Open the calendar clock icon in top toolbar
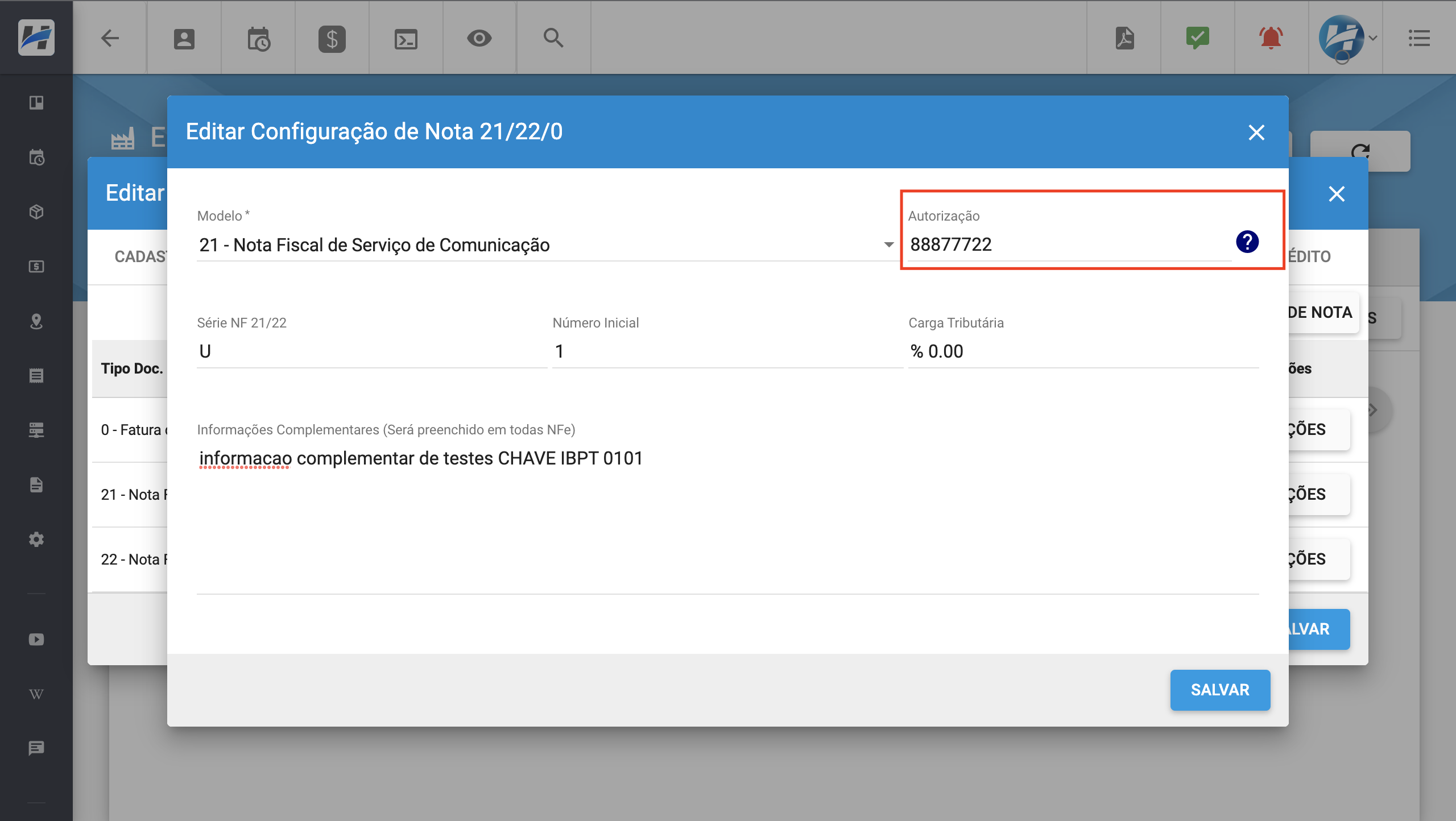This screenshot has height=821, width=1456. point(258,39)
